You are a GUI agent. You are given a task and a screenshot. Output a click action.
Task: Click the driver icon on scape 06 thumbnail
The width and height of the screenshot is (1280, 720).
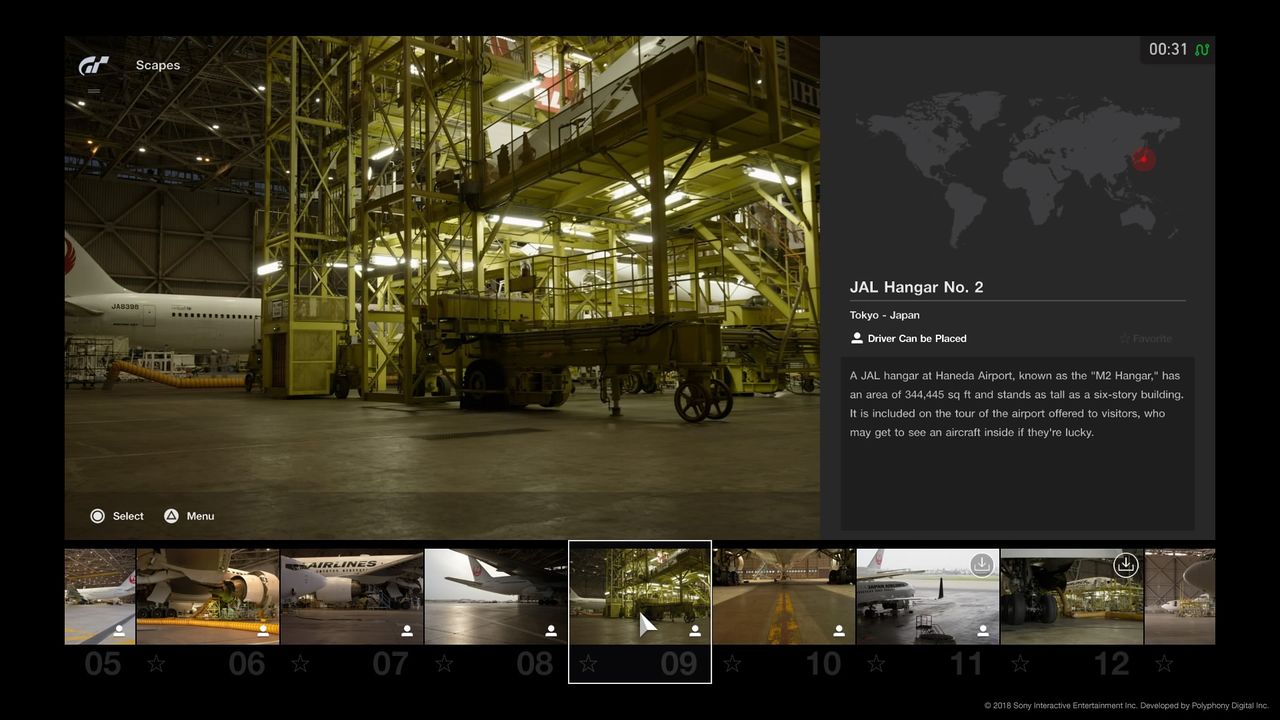tap(263, 631)
